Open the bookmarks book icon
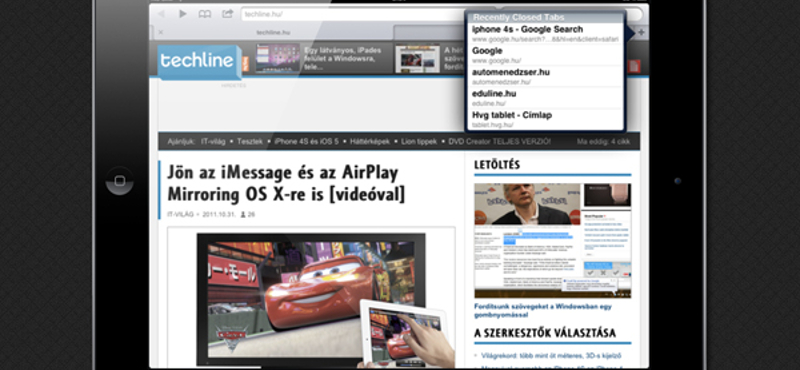The image size is (800, 370). click(205, 14)
